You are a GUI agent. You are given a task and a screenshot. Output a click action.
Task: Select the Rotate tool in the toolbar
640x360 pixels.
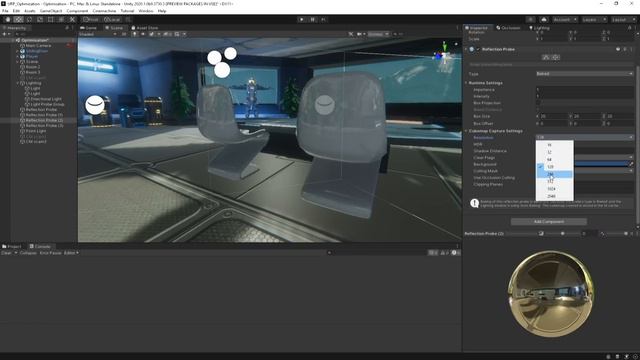pyautogui.click(x=29, y=19)
